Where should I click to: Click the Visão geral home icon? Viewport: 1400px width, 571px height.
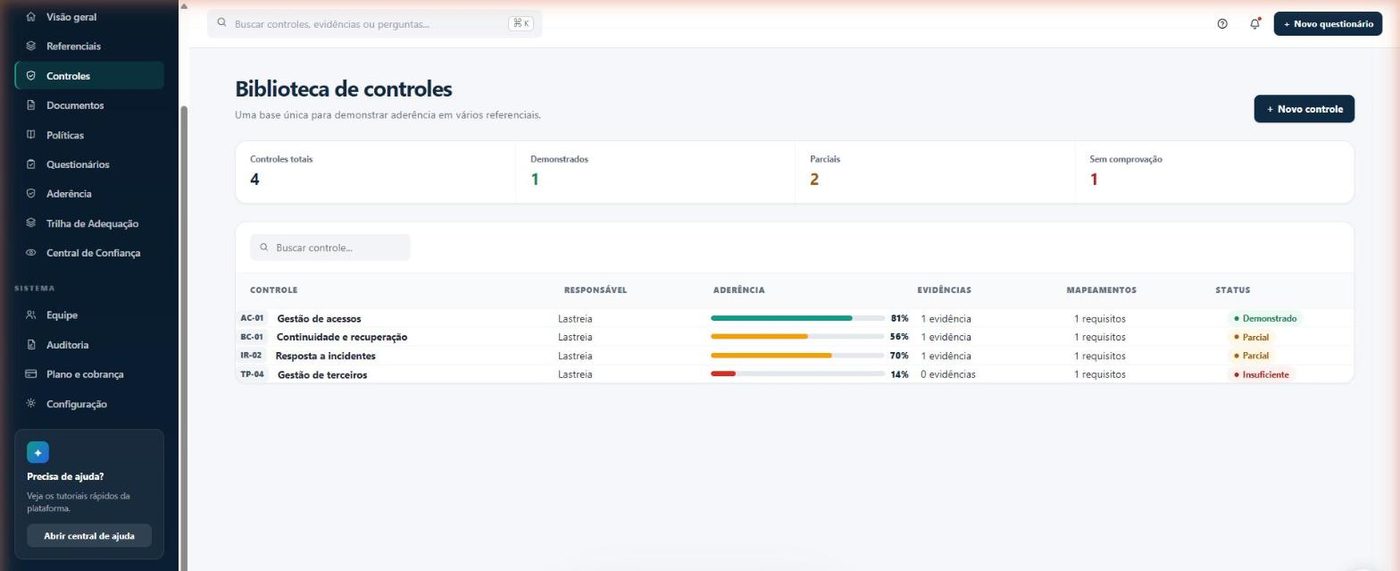pyautogui.click(x=31, y=17)
